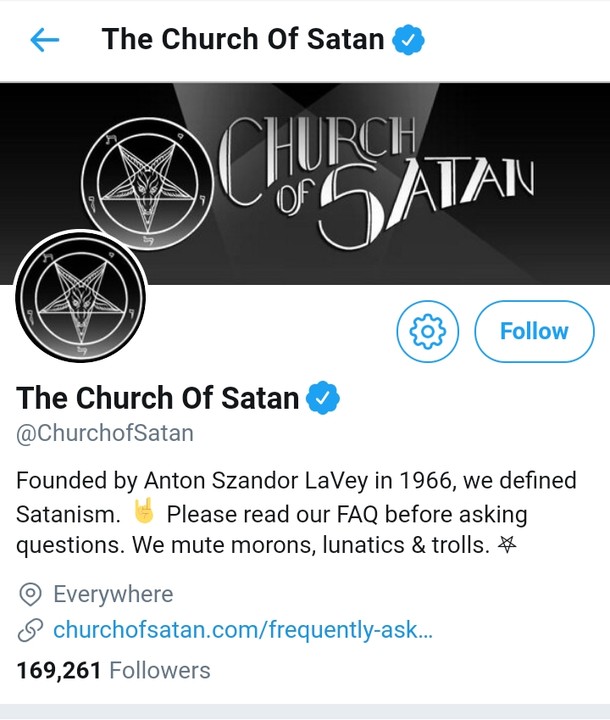The image size is (610, 720).
Task: Open the churchofsatan.com FAQ link
Action: [243, 631]
